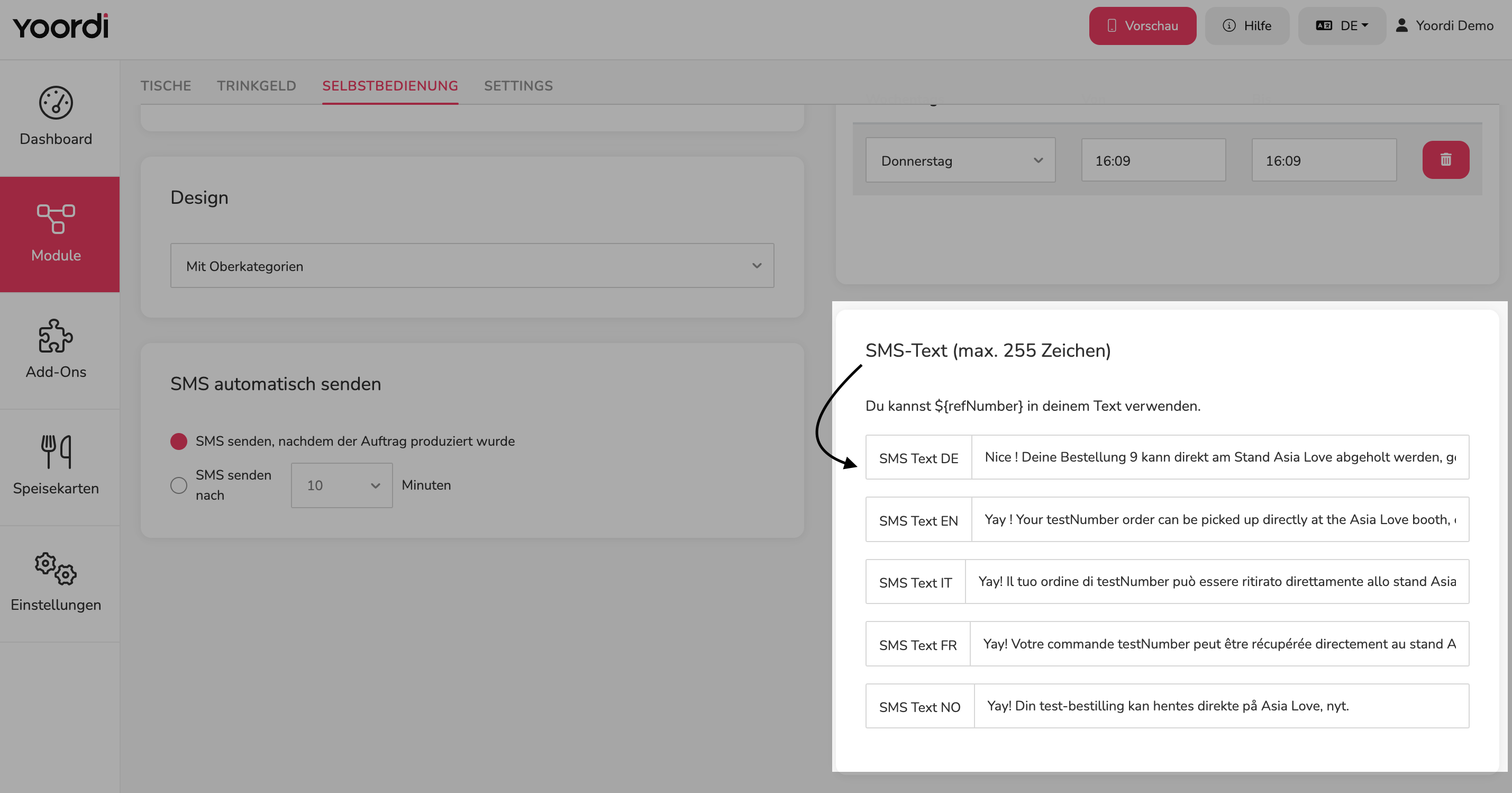
Task: Switch to the TRINKGELD tab
Action: click(x=257, y=86)
